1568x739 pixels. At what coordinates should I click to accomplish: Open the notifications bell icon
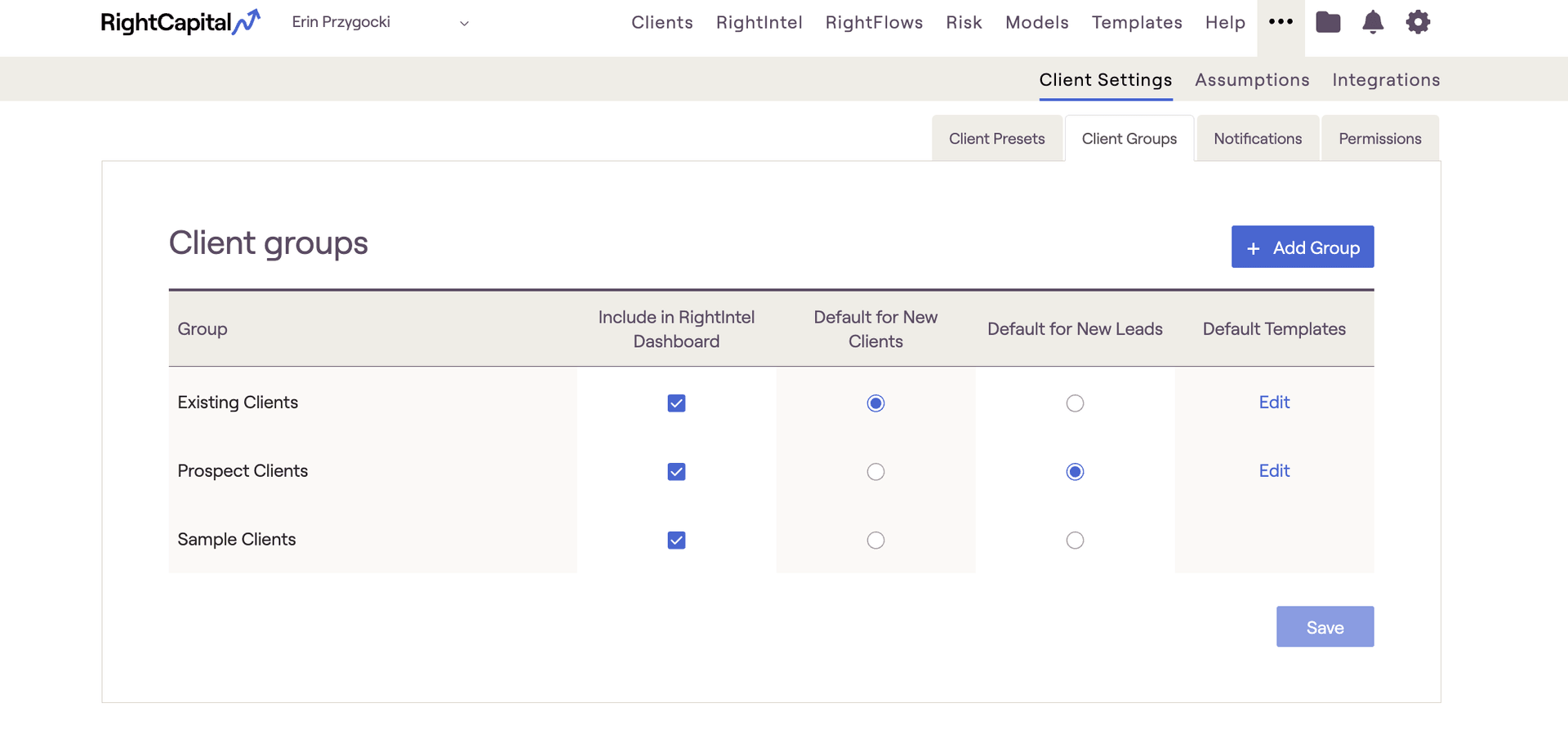pos(1373,22)
